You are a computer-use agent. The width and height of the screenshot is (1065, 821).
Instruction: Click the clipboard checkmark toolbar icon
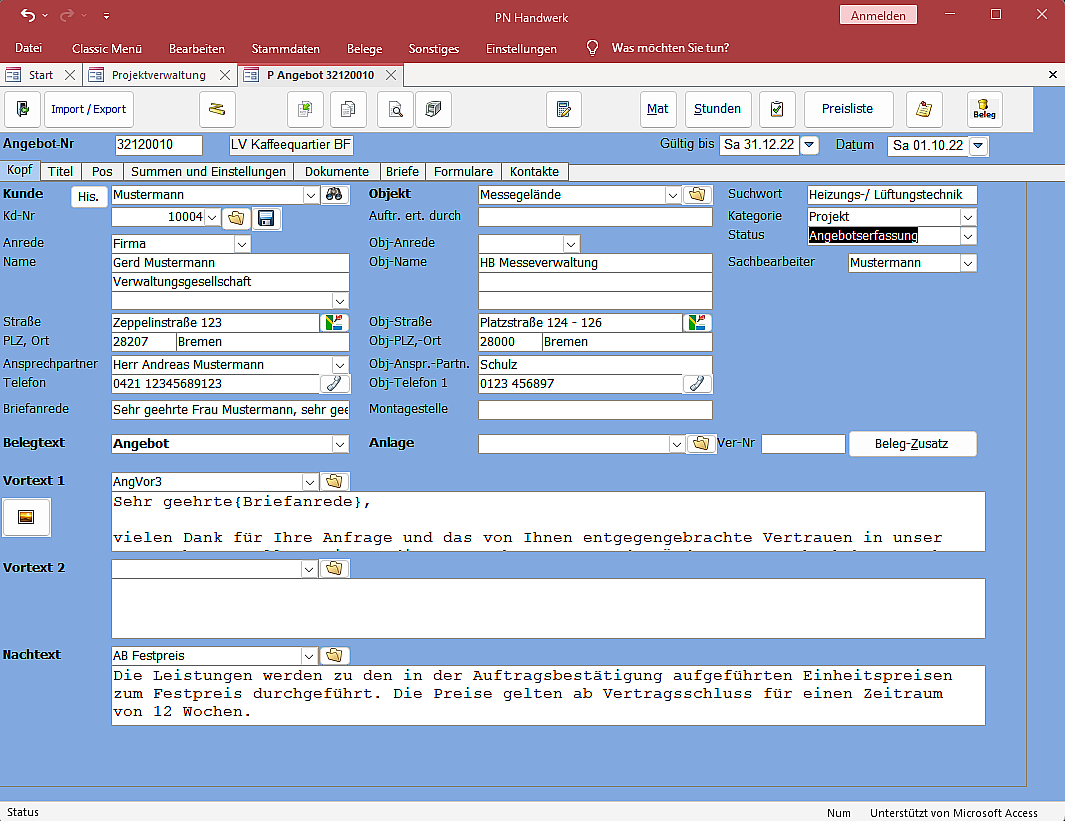point(777,109)
